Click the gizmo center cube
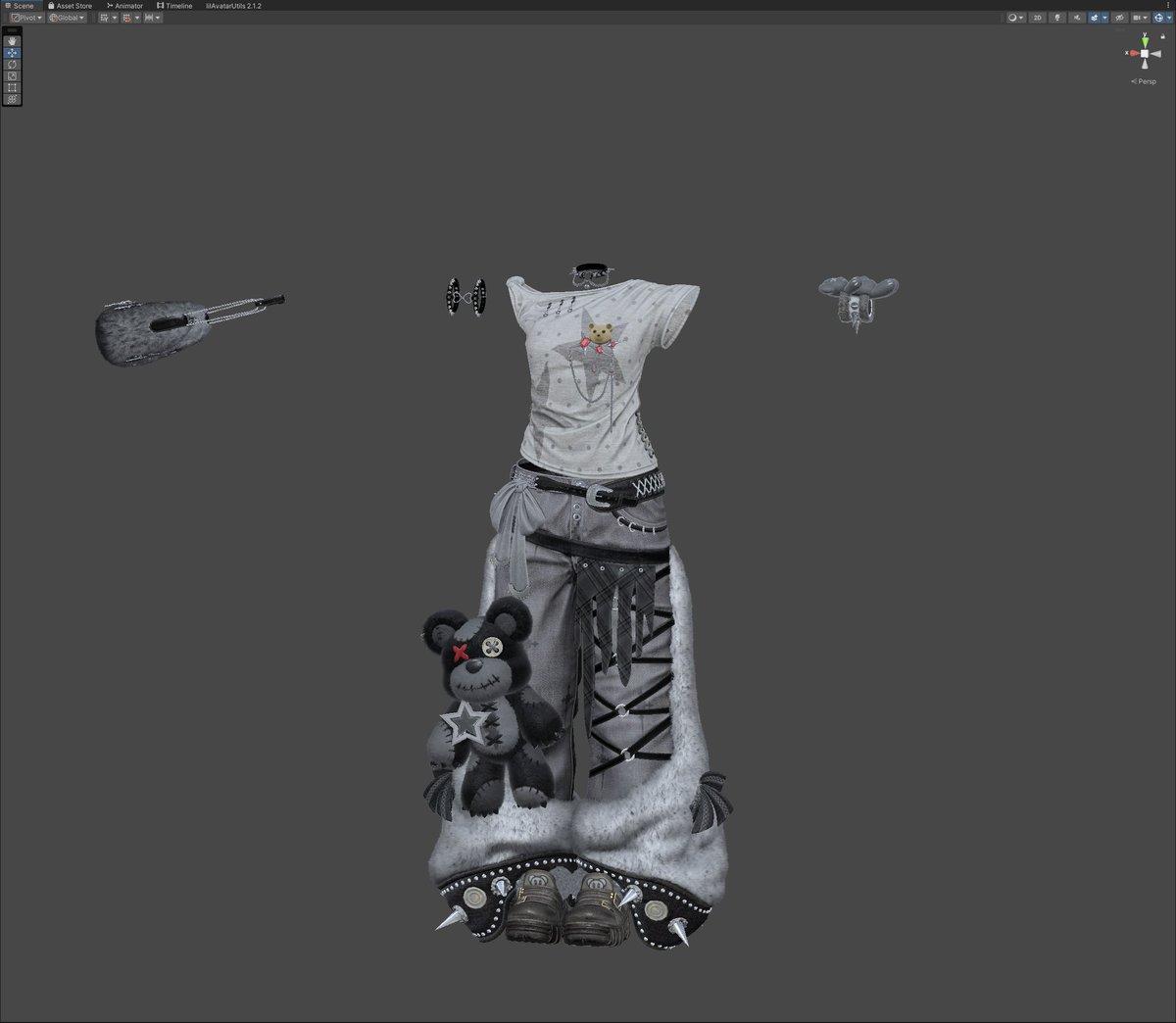The width and height of the screenshot is (1176, 1023). 1145,54
